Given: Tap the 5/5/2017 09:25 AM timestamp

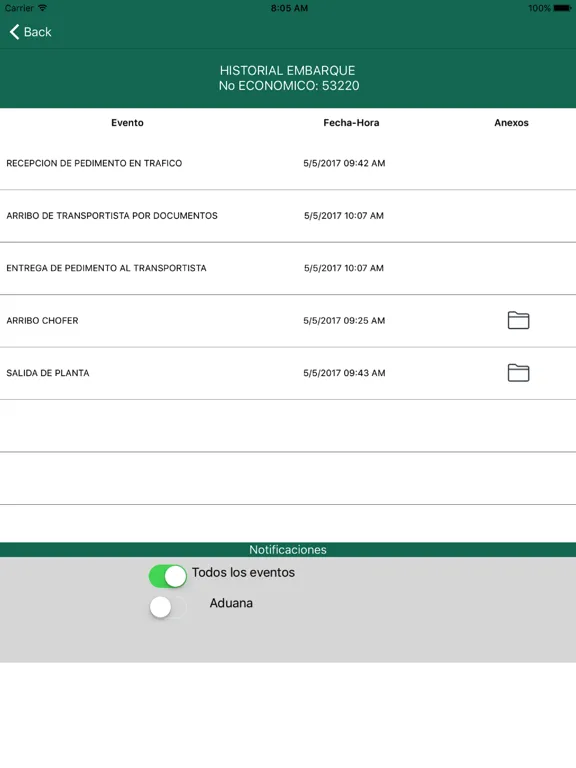Looking at the screenshot, I should (344, 320).
